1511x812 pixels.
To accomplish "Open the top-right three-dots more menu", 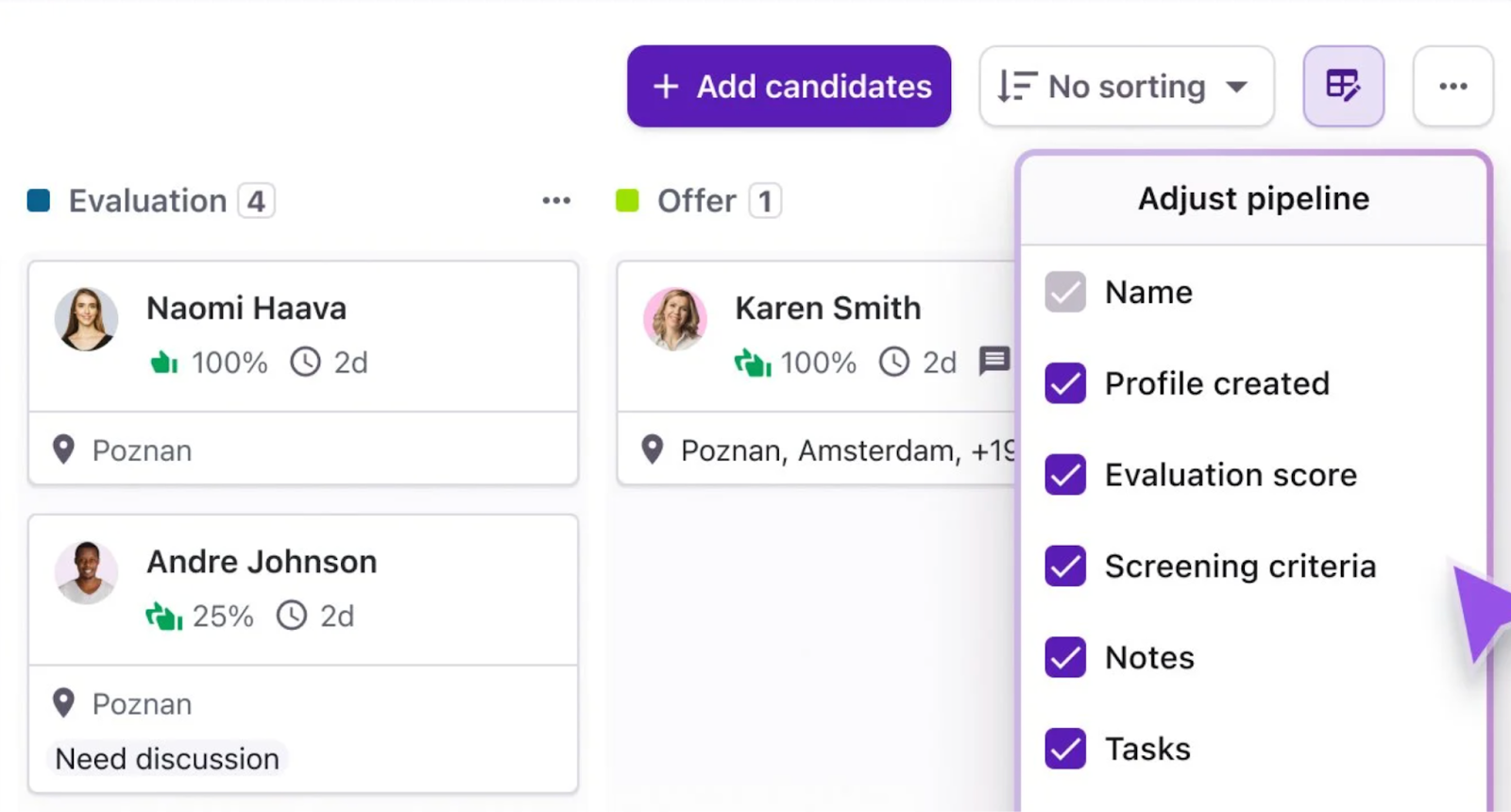I will (1452, 86).
